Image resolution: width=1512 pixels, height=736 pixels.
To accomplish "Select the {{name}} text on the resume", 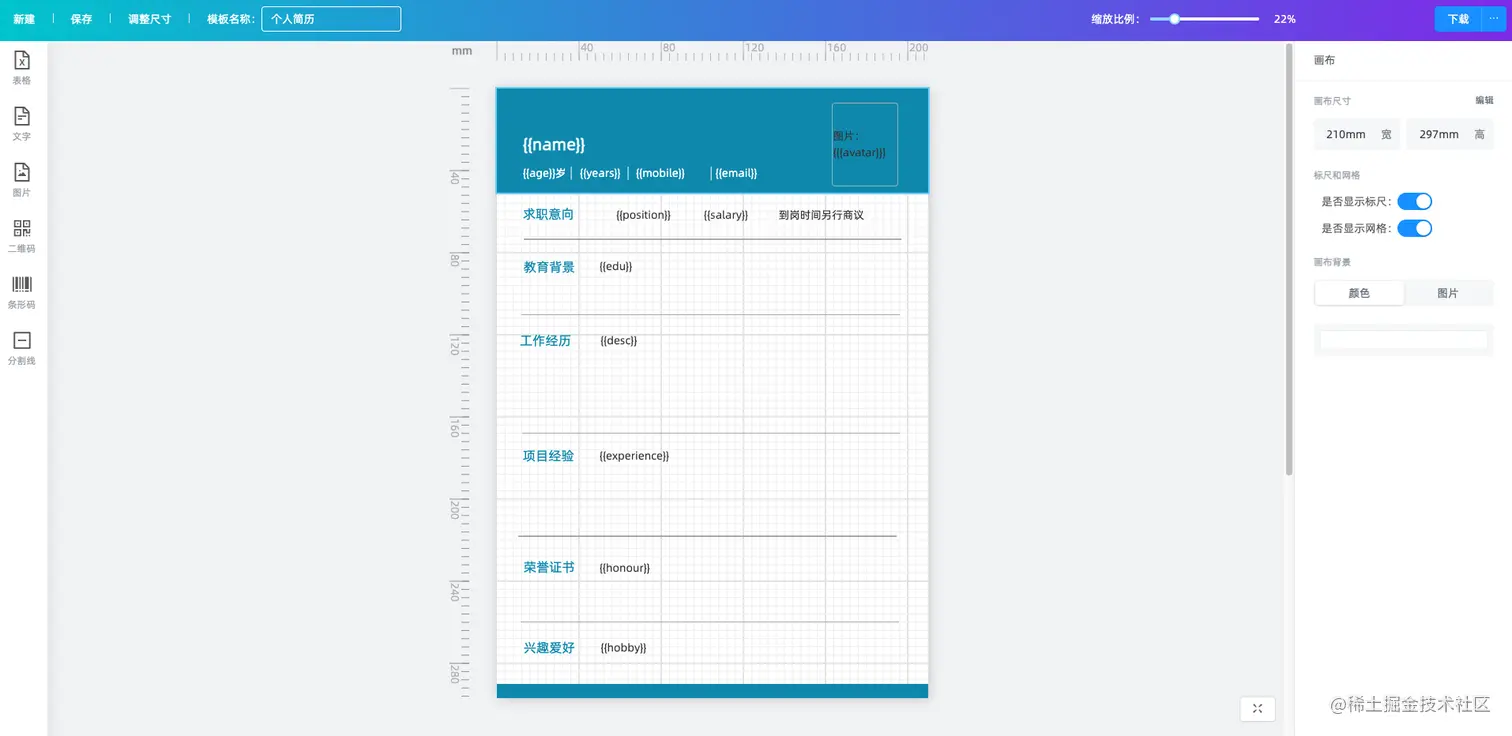I will tap(554, 145).
